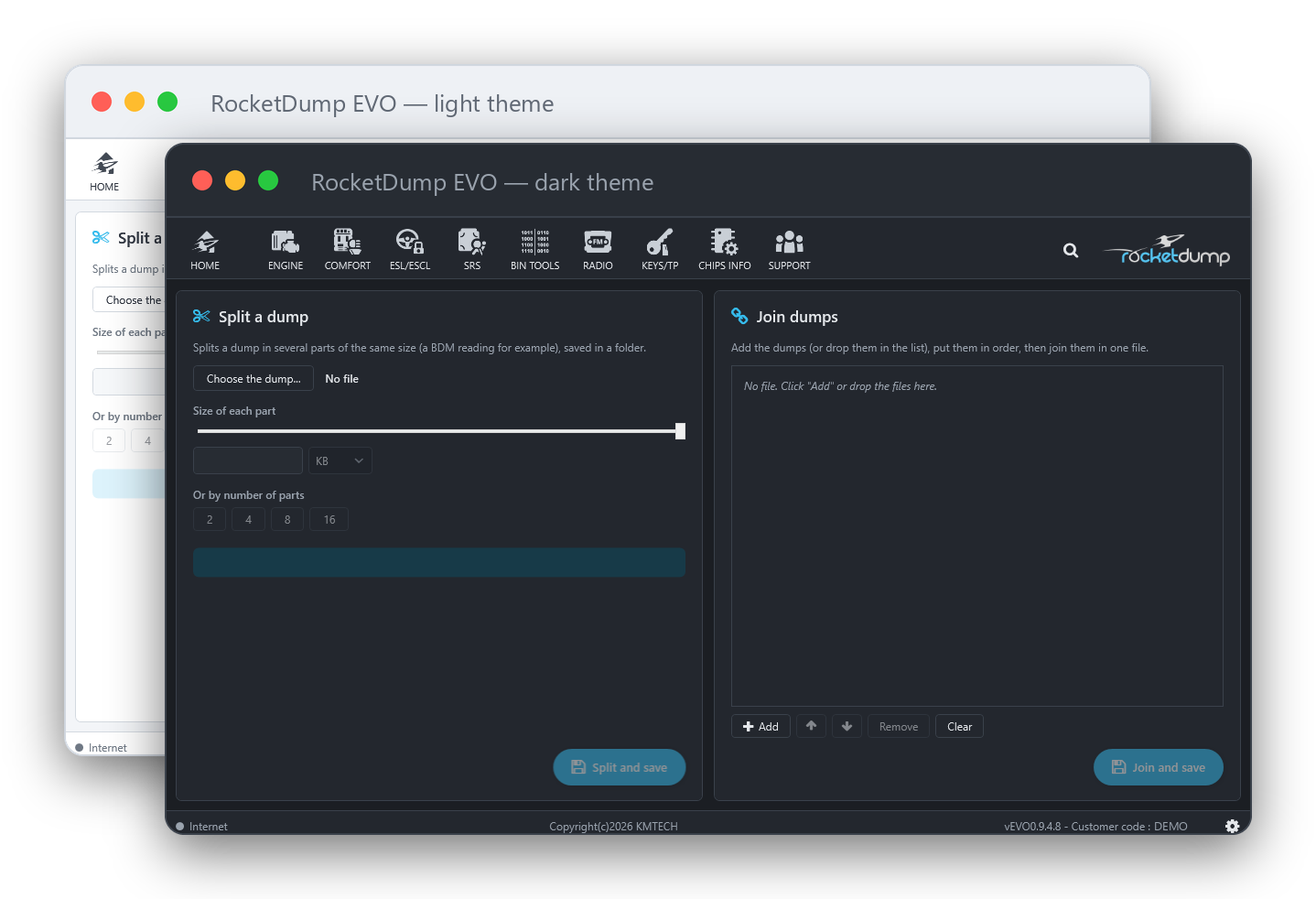This screenshot has width=1316, height=899.
Task: Choose 8 parts for the split
Action: 287,520
